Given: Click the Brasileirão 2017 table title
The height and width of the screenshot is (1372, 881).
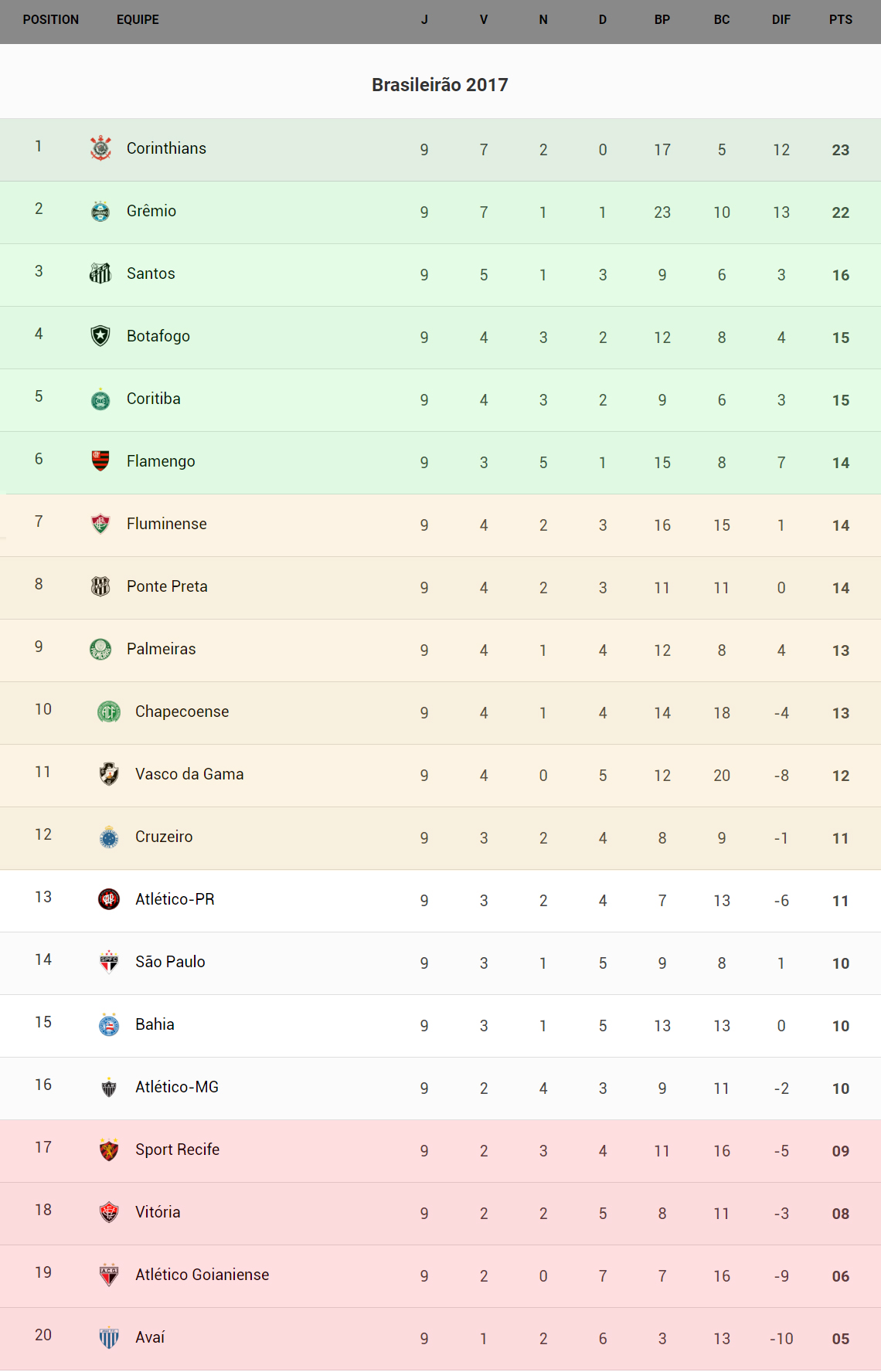Looking at the screenshot, I should coord(440,85).
